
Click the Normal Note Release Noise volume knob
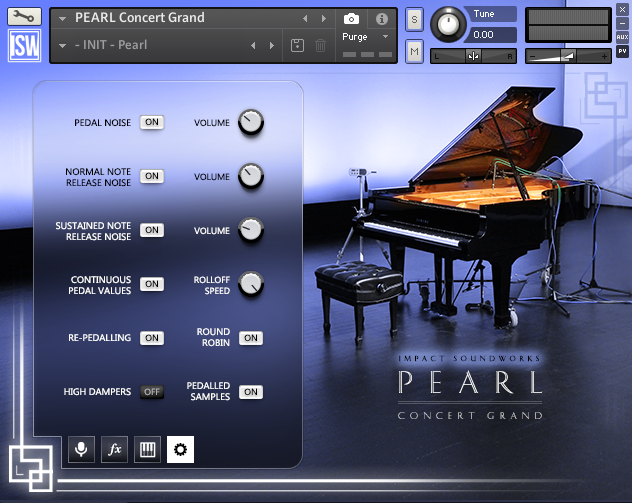point(251,176)
